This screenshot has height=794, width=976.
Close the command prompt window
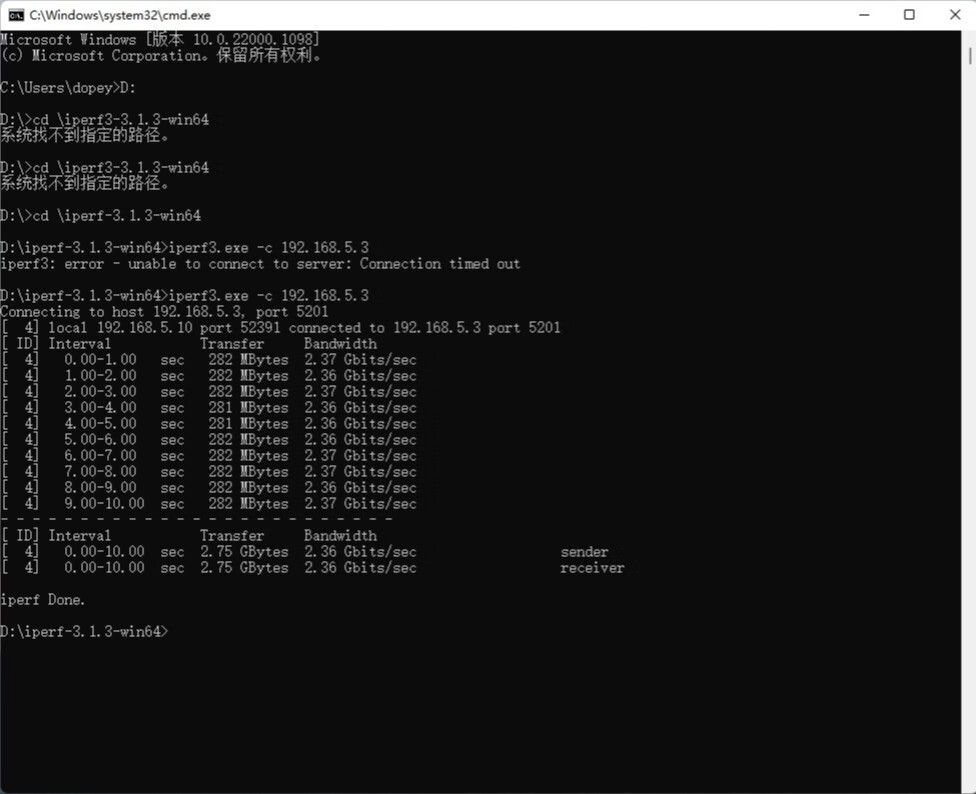[953, 15]
